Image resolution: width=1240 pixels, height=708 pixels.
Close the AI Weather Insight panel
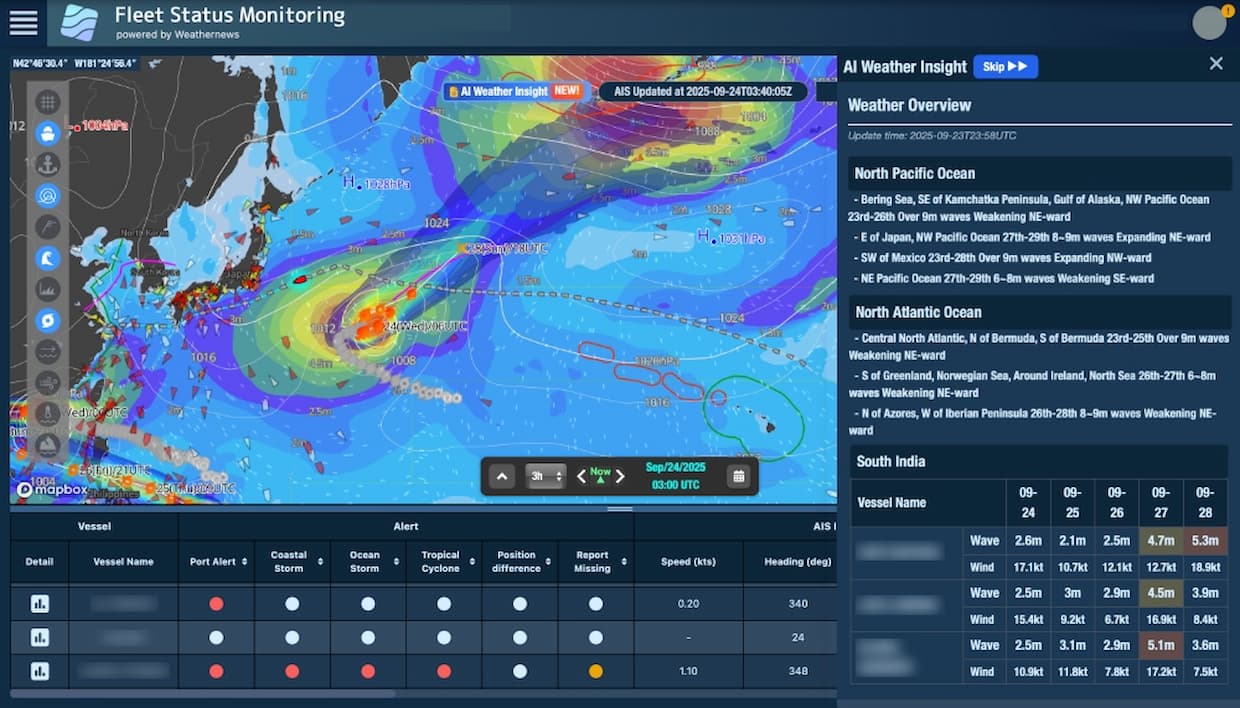coord(1216,64)
